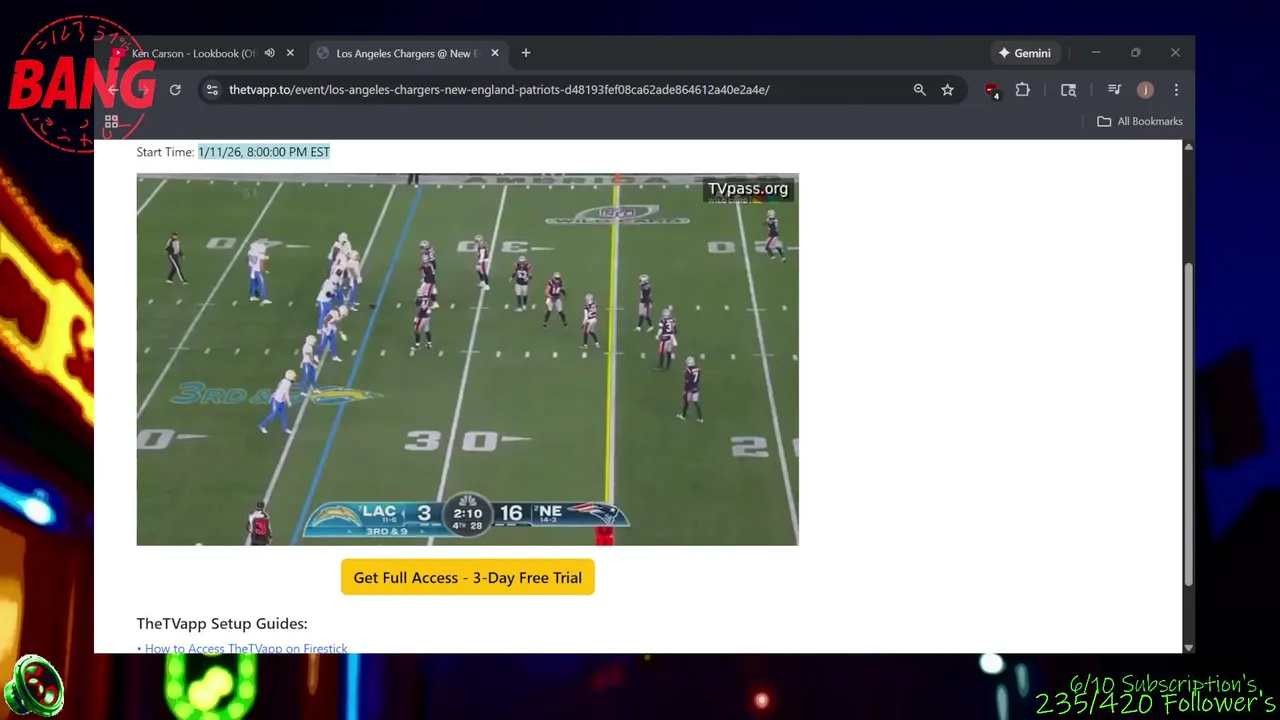Close the Ken Carson Lookbook tab
Screen dimensions: 1280x720
(290, 53)
